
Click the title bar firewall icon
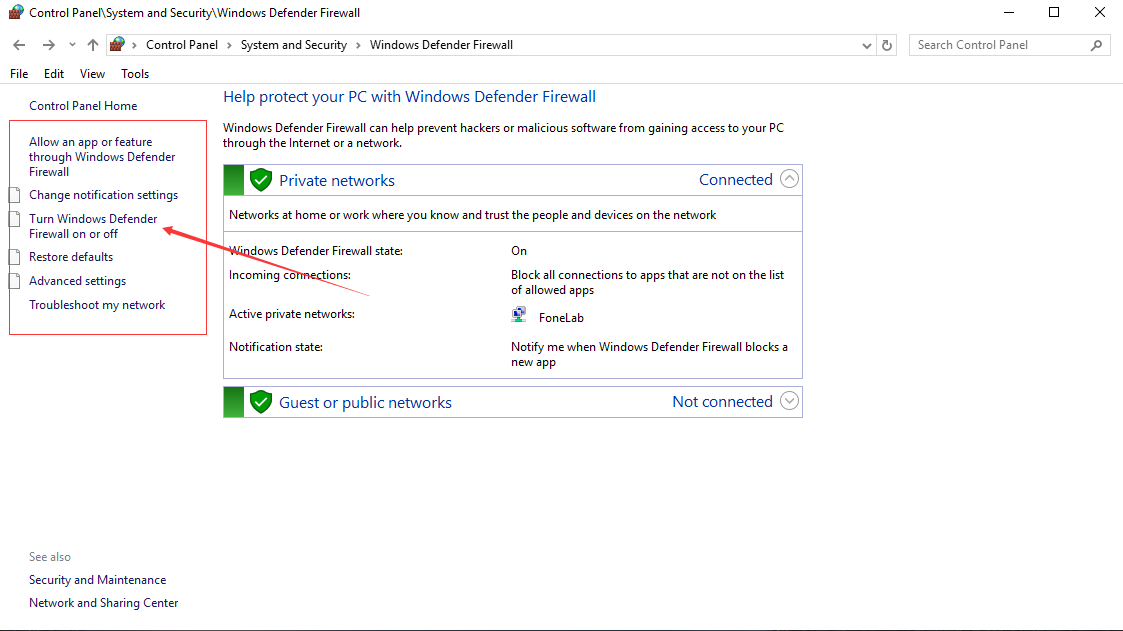coord(16,12)
